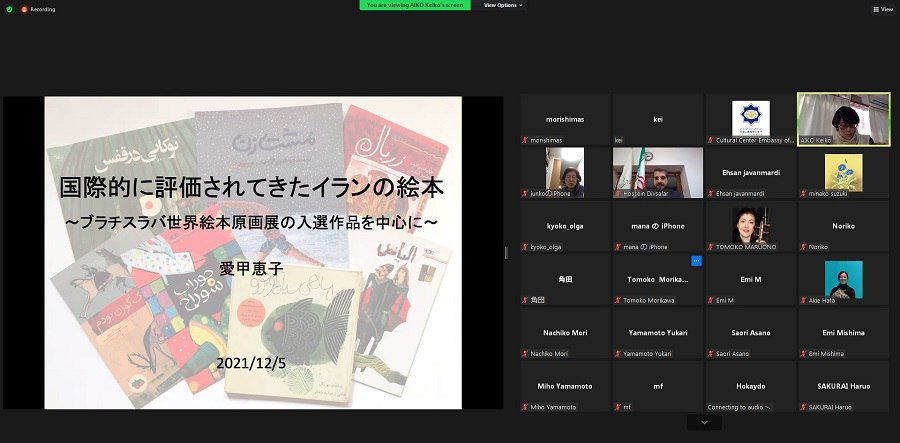The height and width of the screenshot is (443, 900).
Task: Select TOMOKO MARUONO's profile picture tile
Action: (750, 225)
